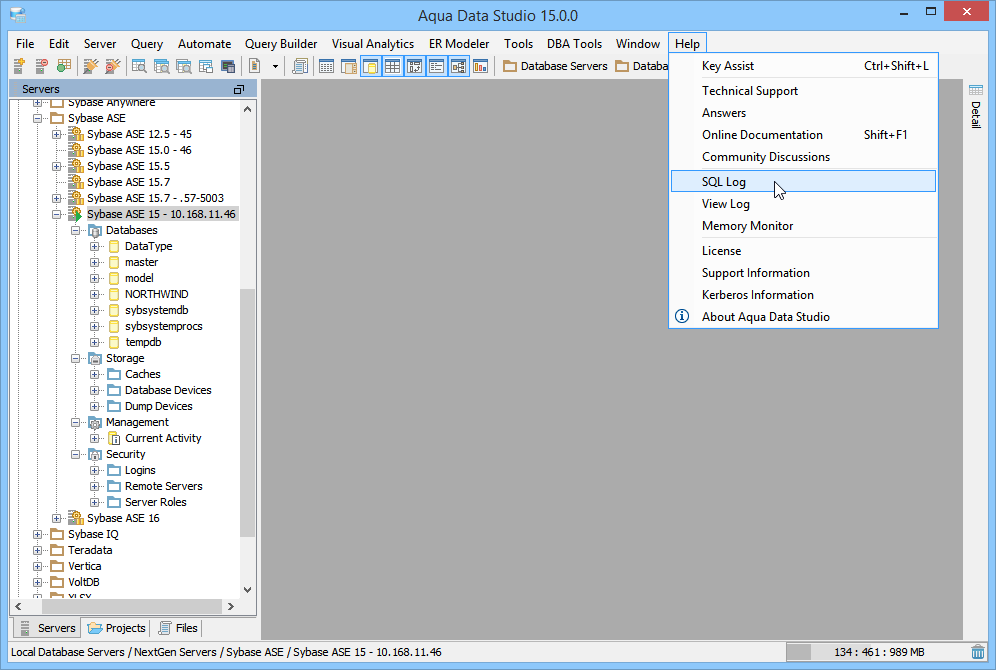
Task: Open Online Documentation from Help menu
Action: (803, 135)
